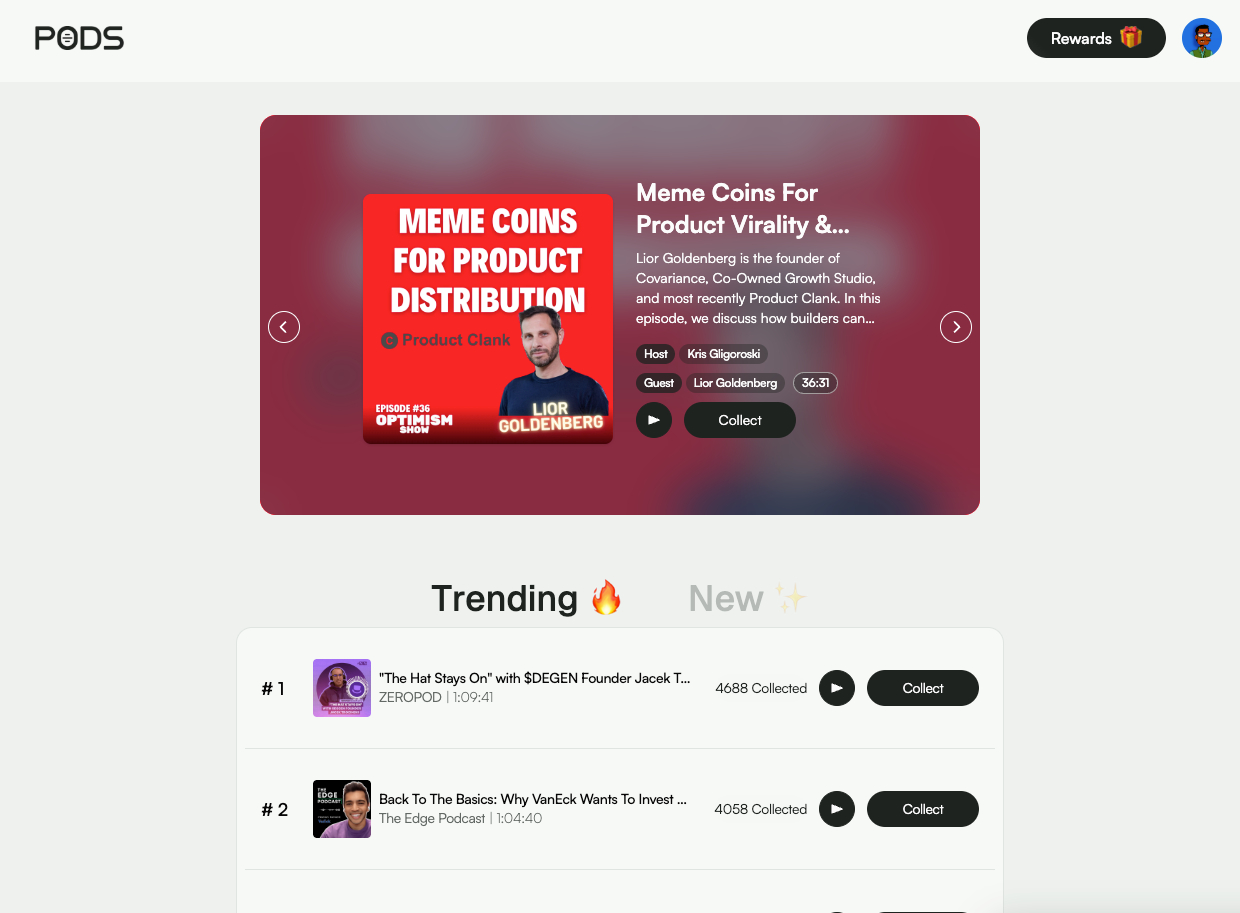Open the "Meme Coins For Product Virality" title

743,208
